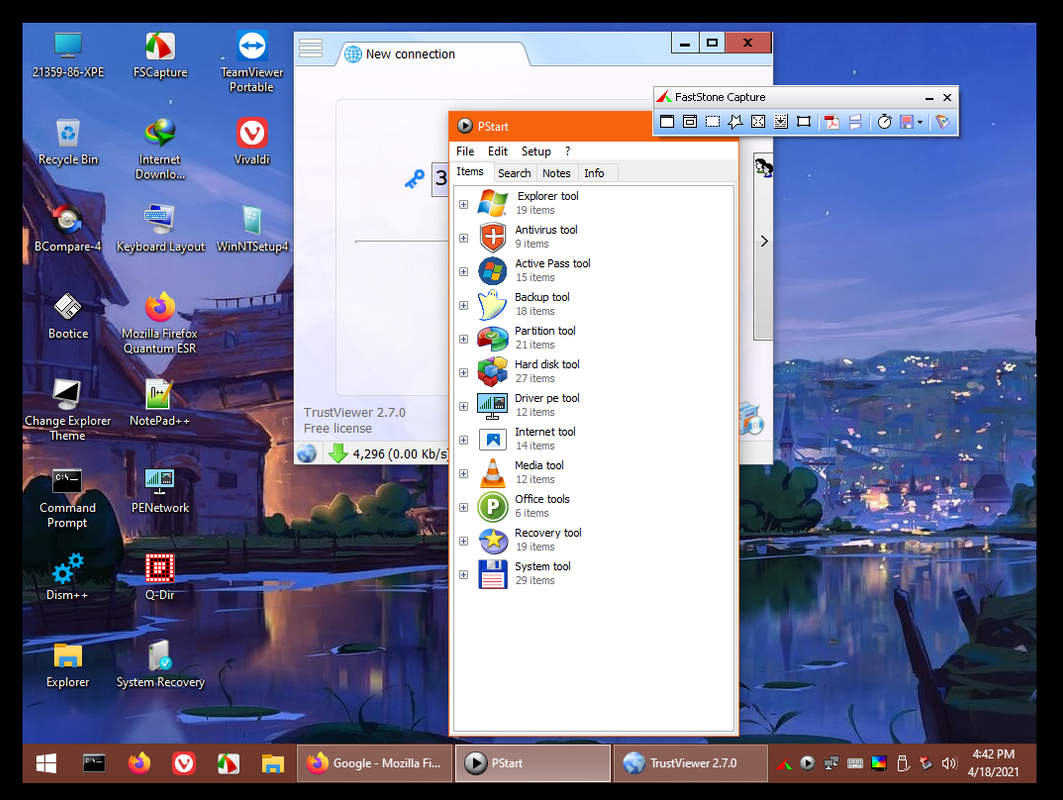Image resolution: width=1063 pixels, height=800 pixels.
Task: Open PStart Edit menu
Action: coord(498,151)
